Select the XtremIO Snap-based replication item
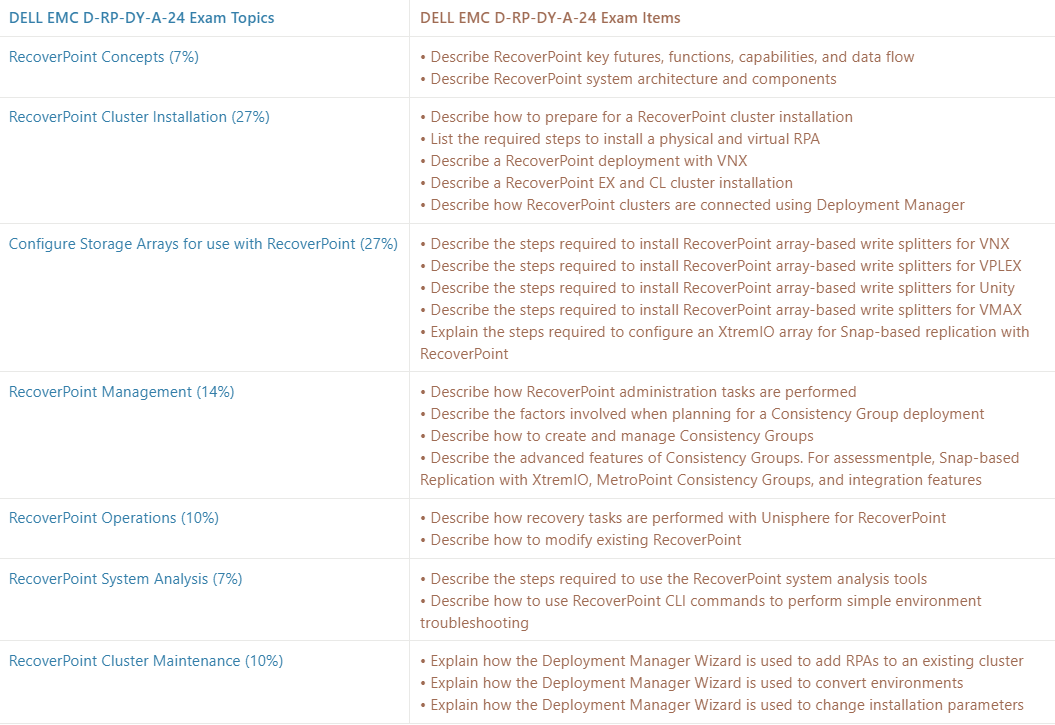 click(x=725, y=343)
